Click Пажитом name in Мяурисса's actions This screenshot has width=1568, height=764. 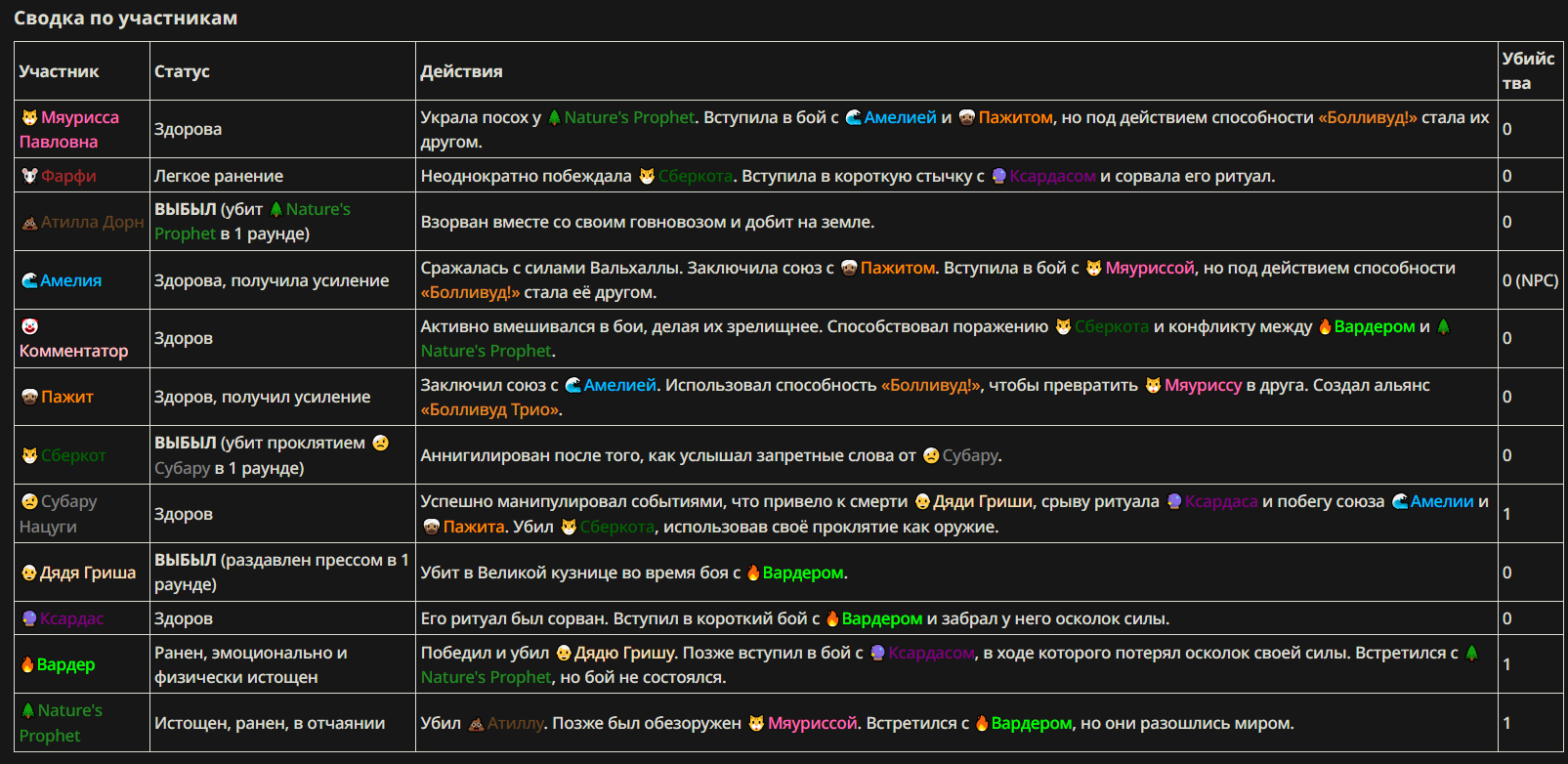[1015, 117]
